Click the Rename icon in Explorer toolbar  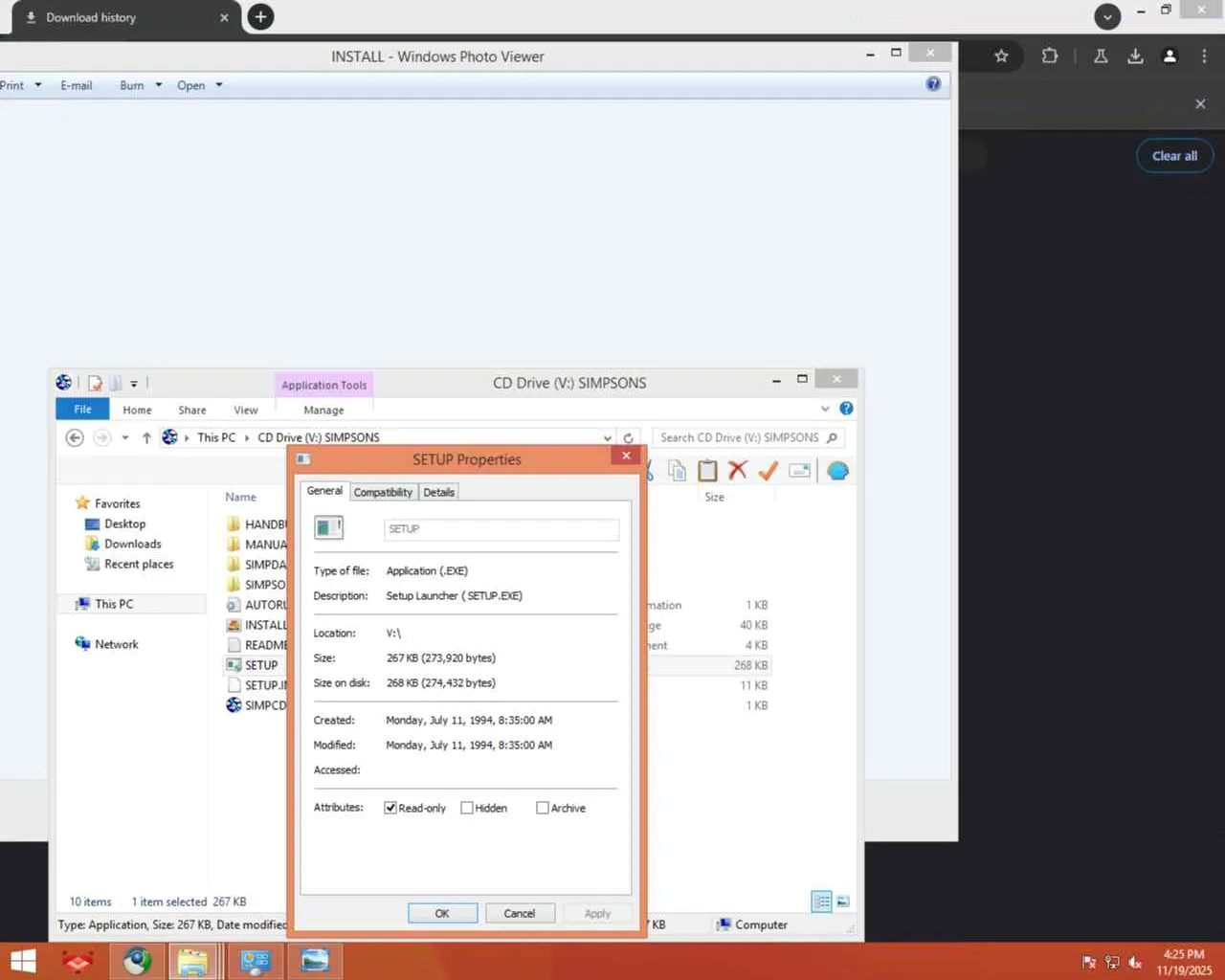click(800, 470)
